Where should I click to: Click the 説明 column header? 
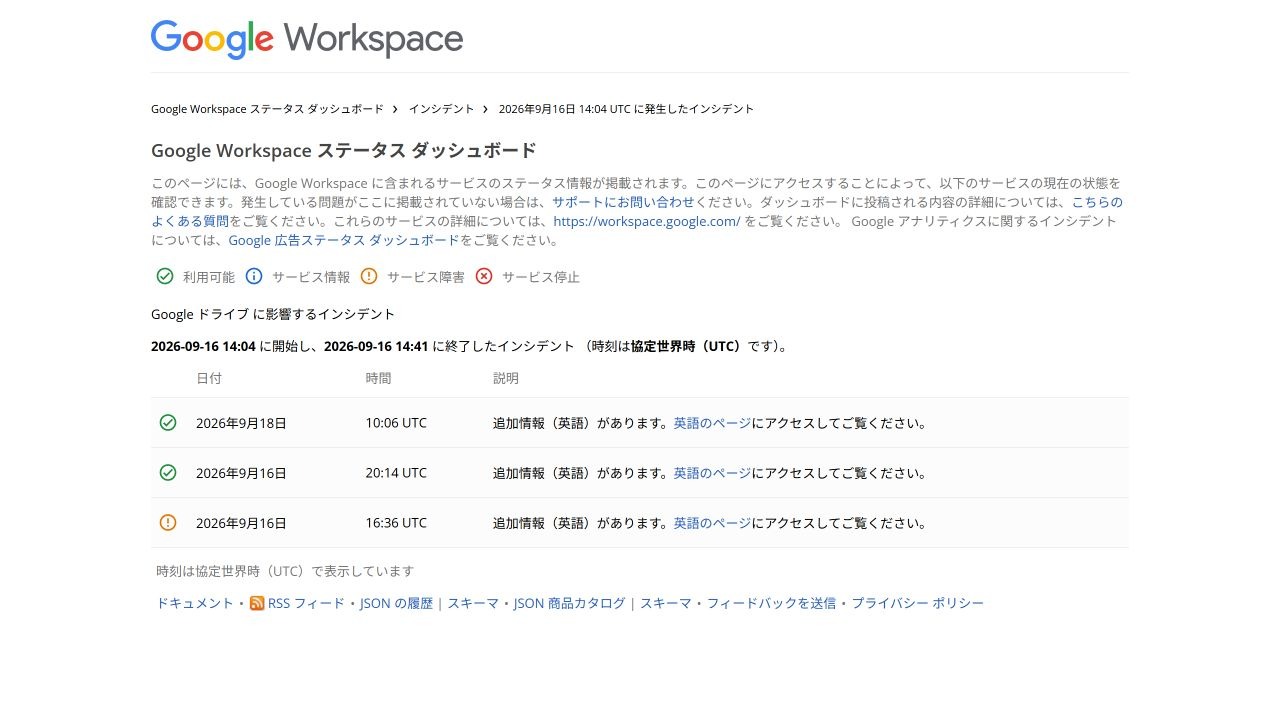click(x=506, y=378)
